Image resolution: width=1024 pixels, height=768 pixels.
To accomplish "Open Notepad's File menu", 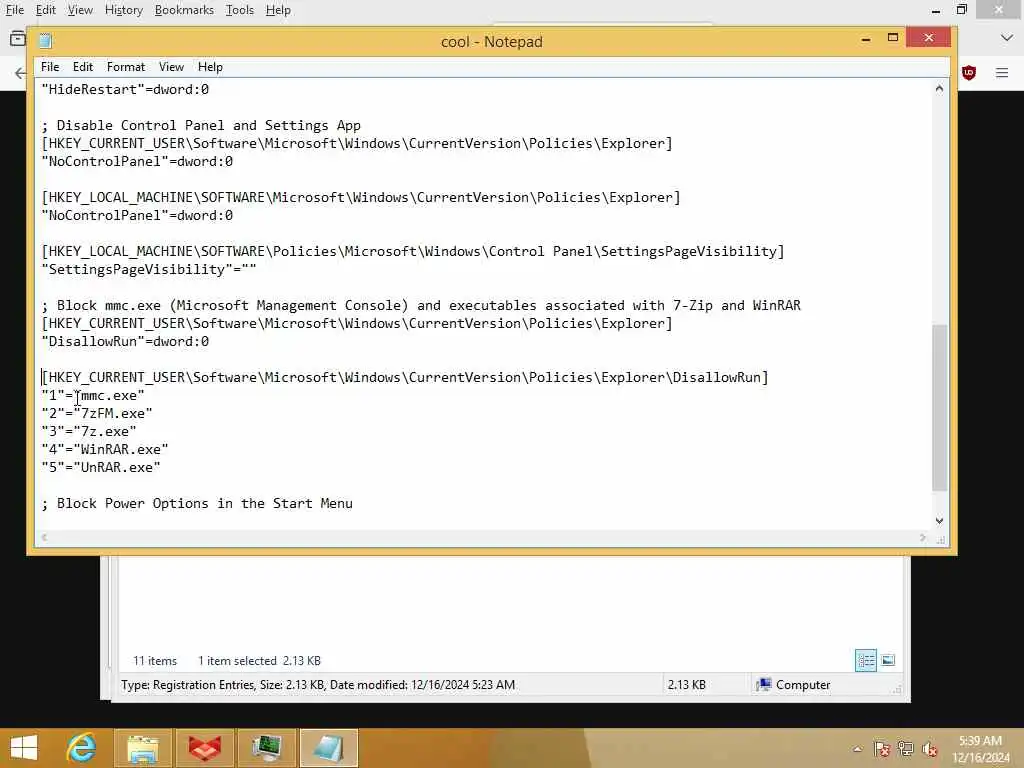I will (x=50, y=67).
